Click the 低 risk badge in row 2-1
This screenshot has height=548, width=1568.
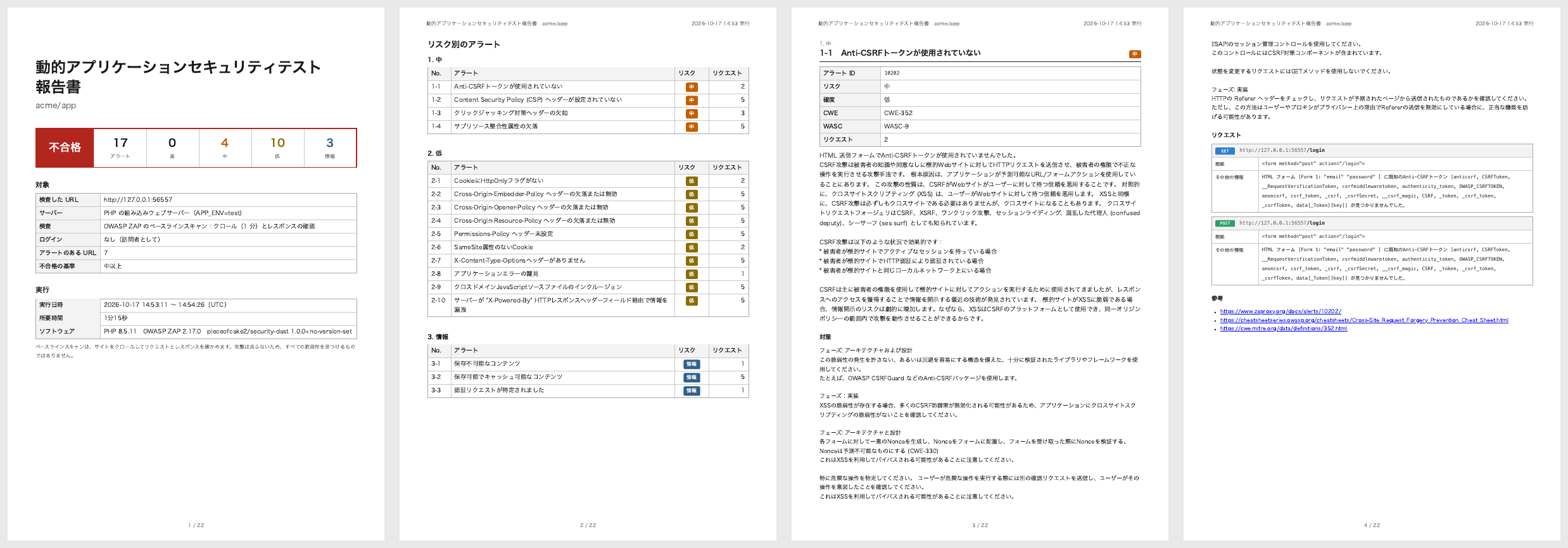692,182
